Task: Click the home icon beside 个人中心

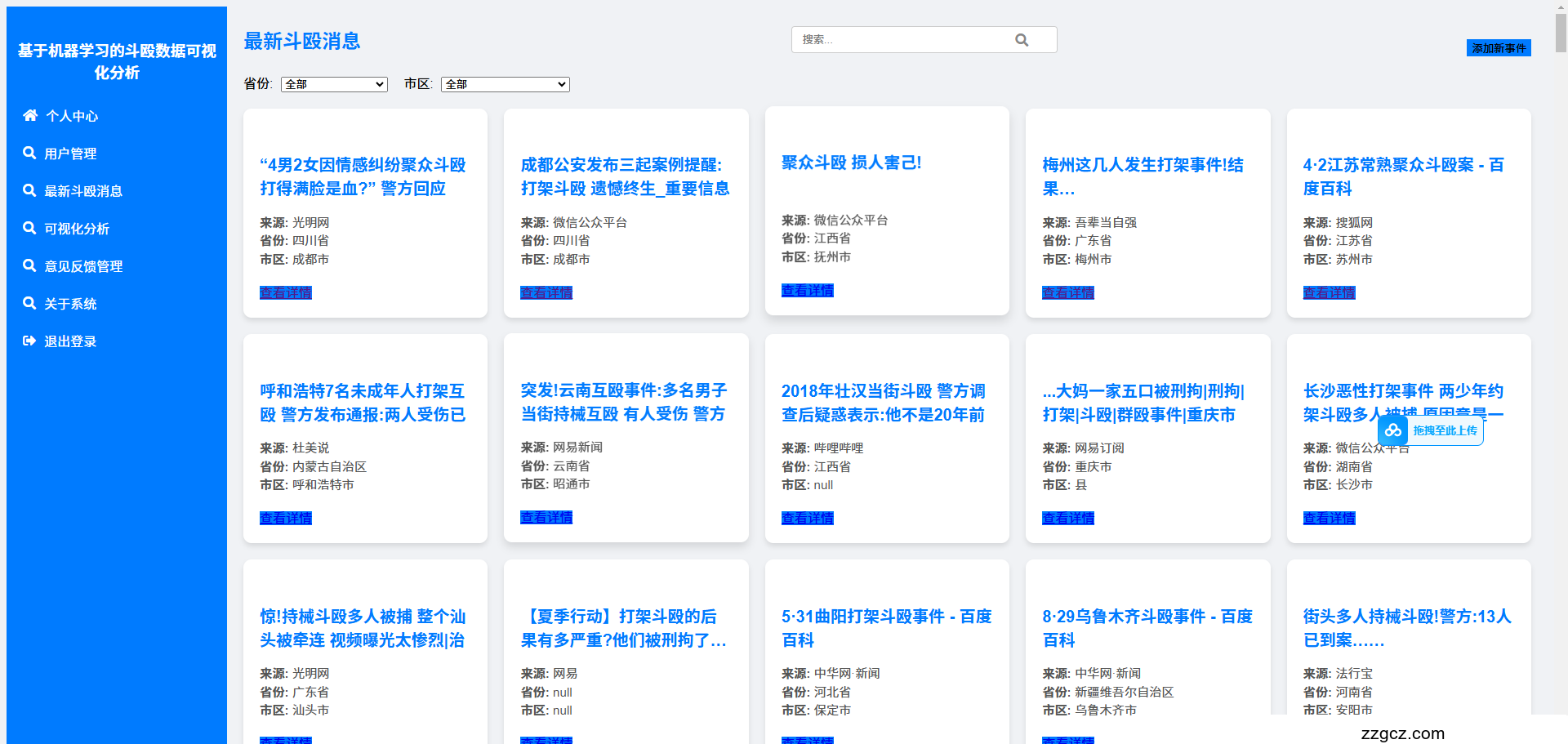Action: 30,115
